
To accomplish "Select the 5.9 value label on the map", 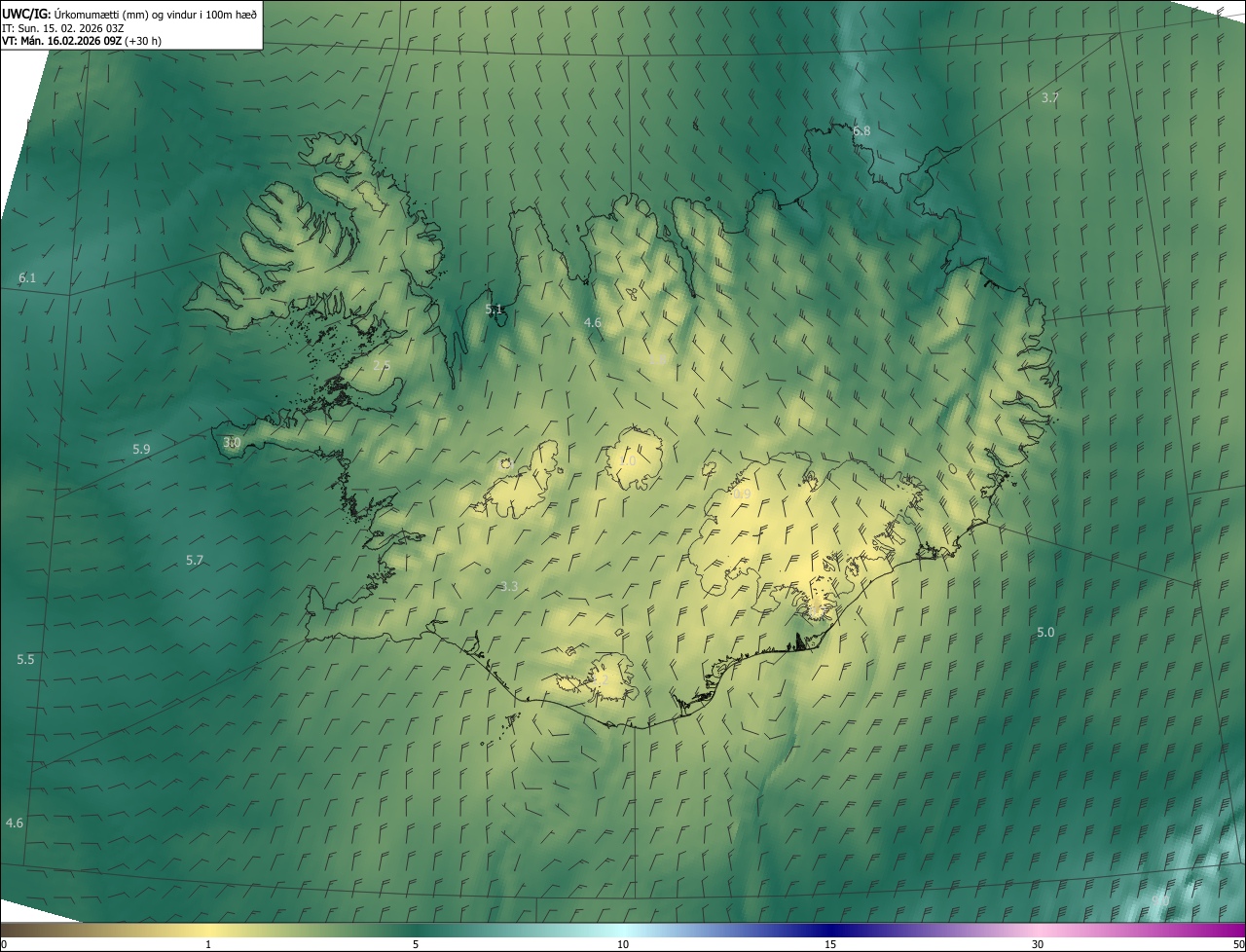I will 142,449.
